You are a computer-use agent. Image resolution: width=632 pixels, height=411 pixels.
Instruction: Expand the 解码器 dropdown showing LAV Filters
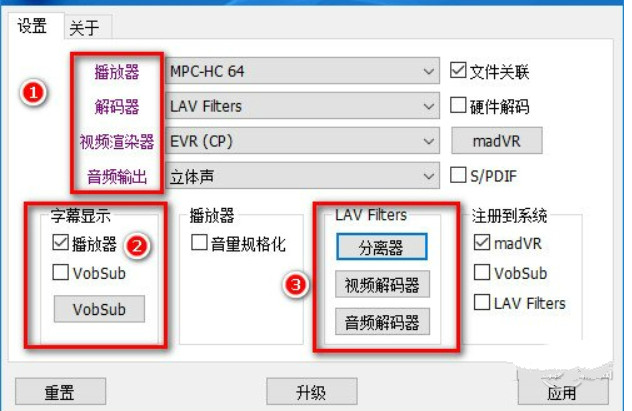(x=302, y=106)
